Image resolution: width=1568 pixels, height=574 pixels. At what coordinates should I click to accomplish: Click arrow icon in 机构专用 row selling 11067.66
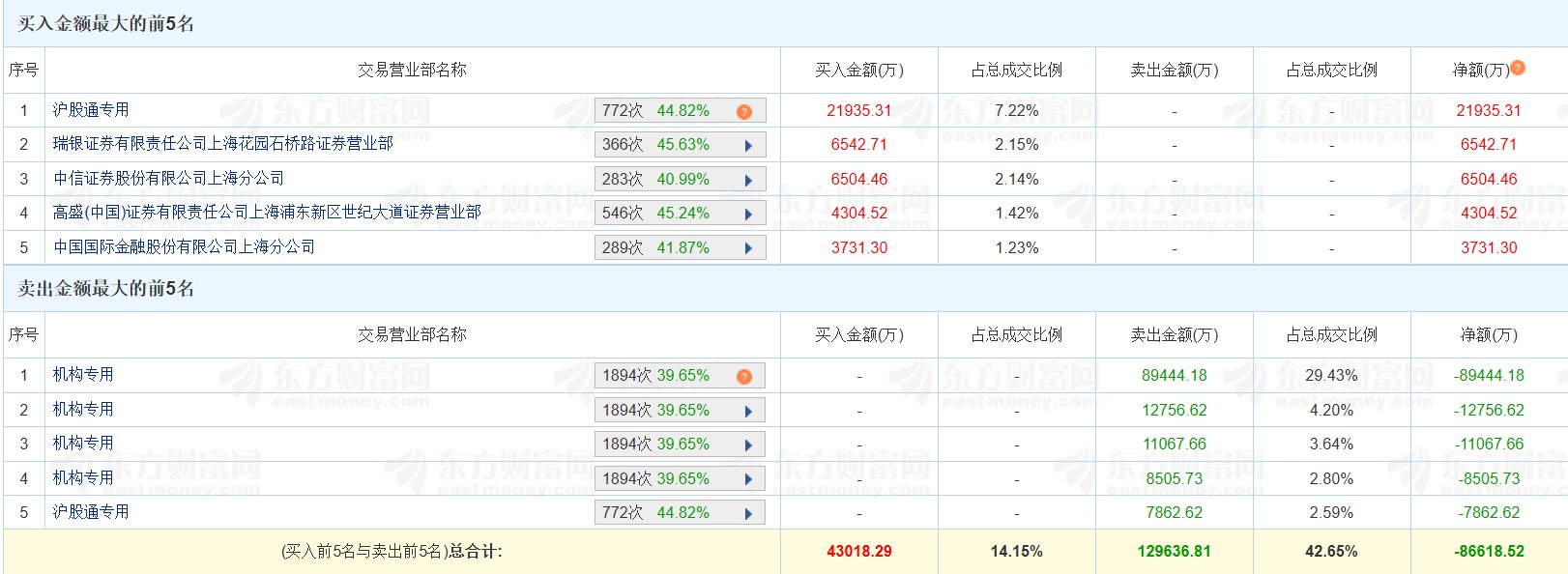point(748,445)
